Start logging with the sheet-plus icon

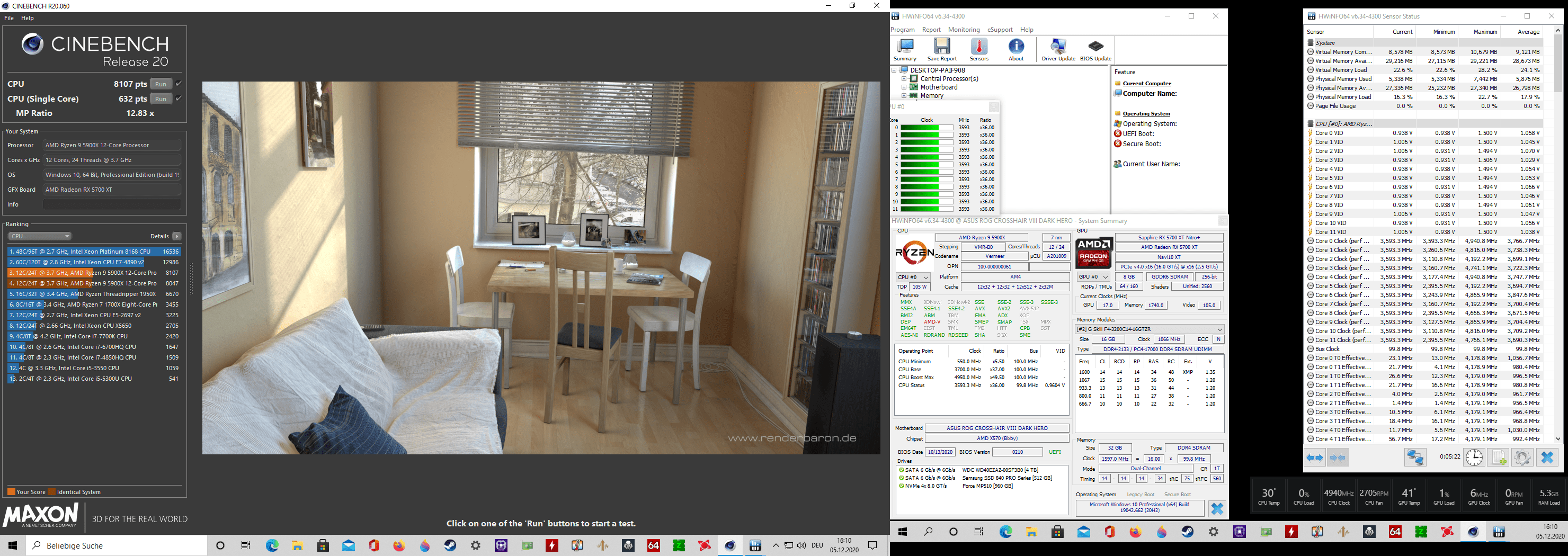click(x=1498, y=458)
